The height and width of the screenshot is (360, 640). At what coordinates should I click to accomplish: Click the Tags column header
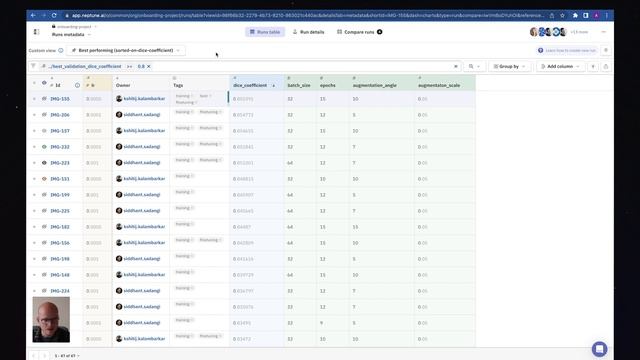click(x=178, y=85)
